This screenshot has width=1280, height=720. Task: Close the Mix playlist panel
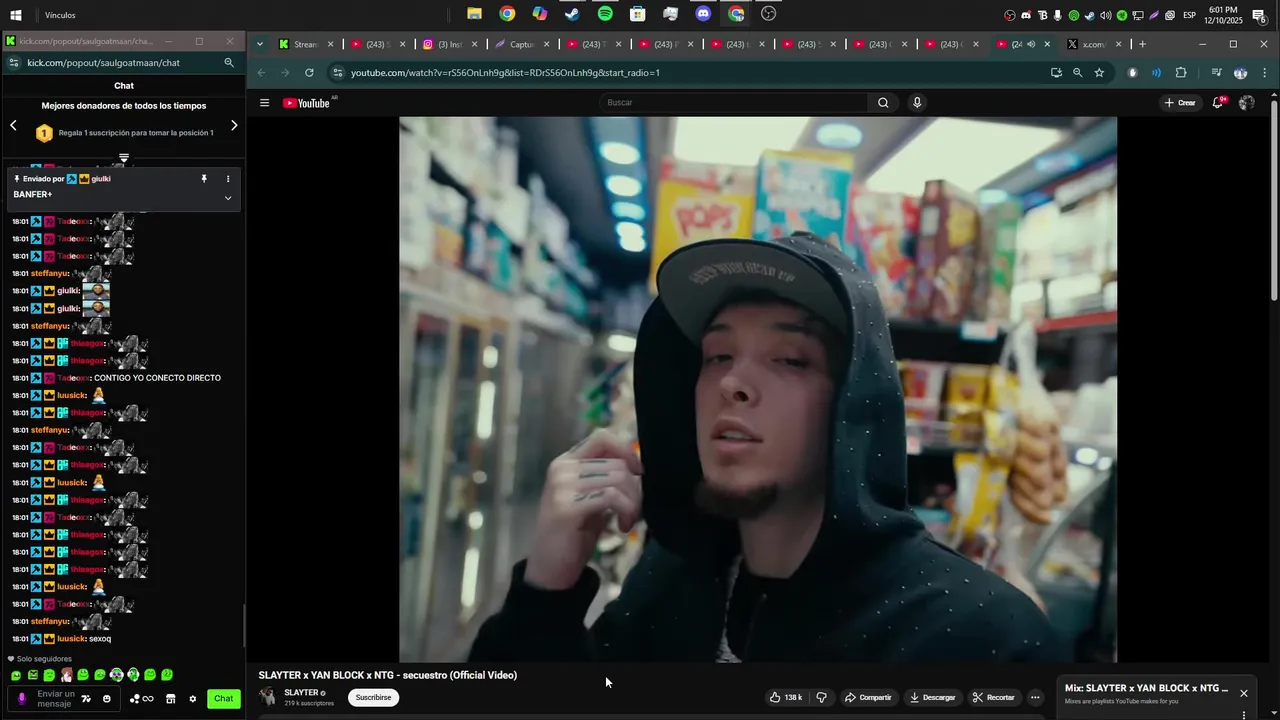click(1244, 693)
